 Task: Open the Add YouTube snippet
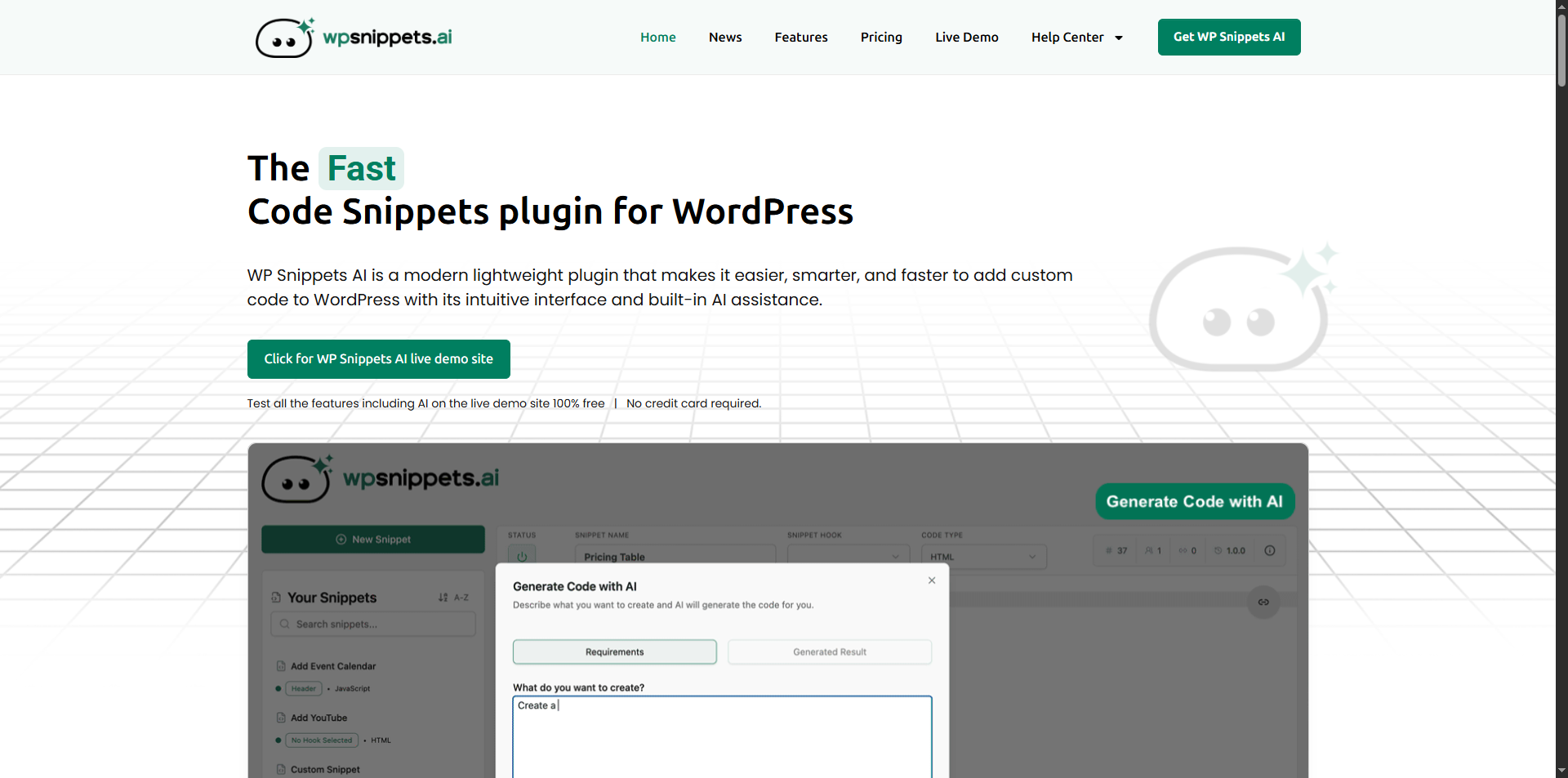pyautogui.click(x=318, y=718)
